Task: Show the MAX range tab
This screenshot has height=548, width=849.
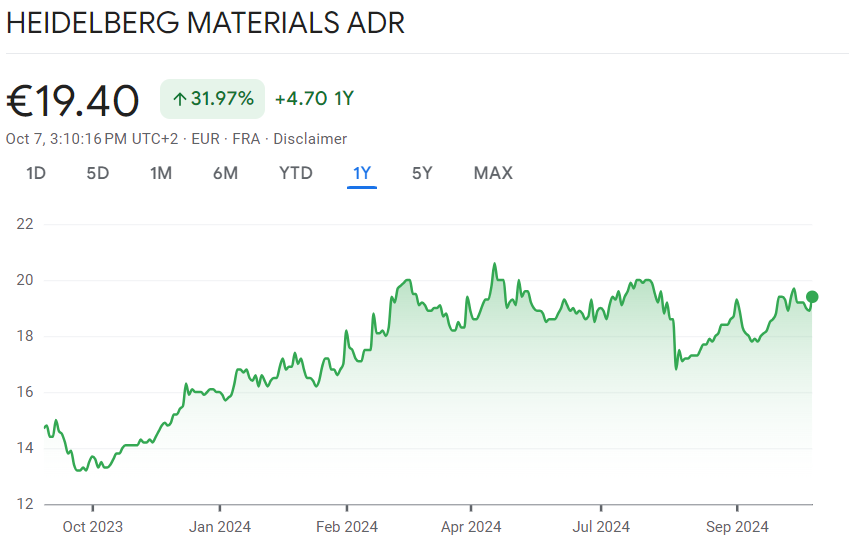Action: tap(493, 173)
